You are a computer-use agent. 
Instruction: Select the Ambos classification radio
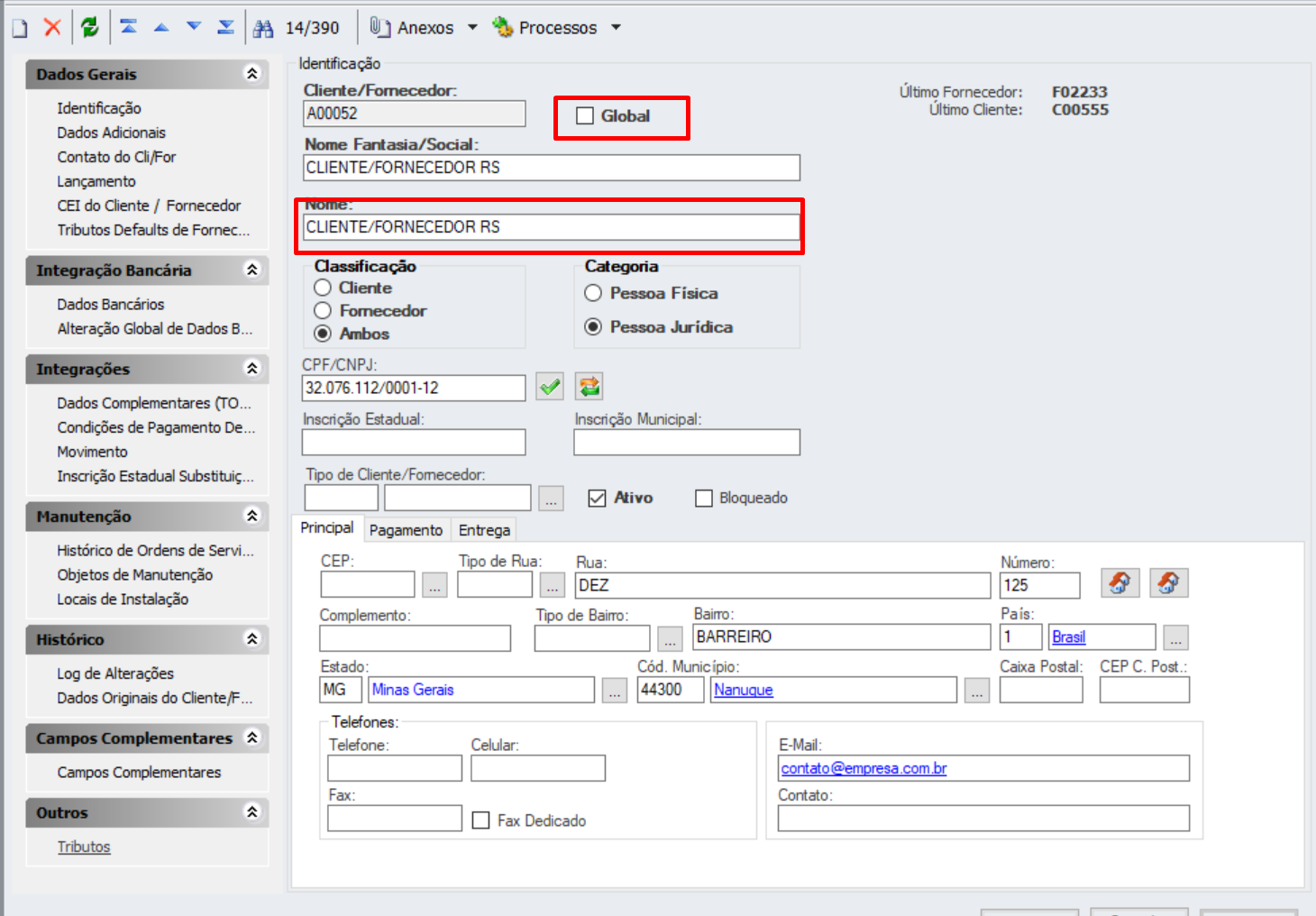tap(323, 334)
